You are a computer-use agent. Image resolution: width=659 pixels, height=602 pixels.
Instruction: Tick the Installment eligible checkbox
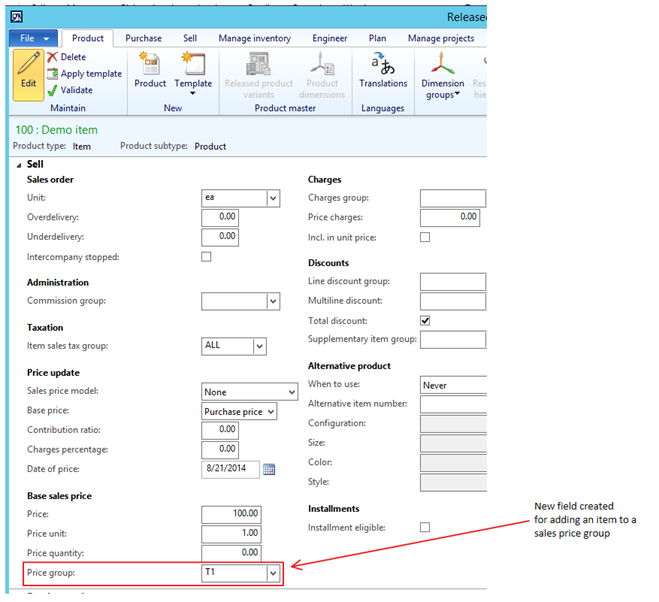pos(425,527)
